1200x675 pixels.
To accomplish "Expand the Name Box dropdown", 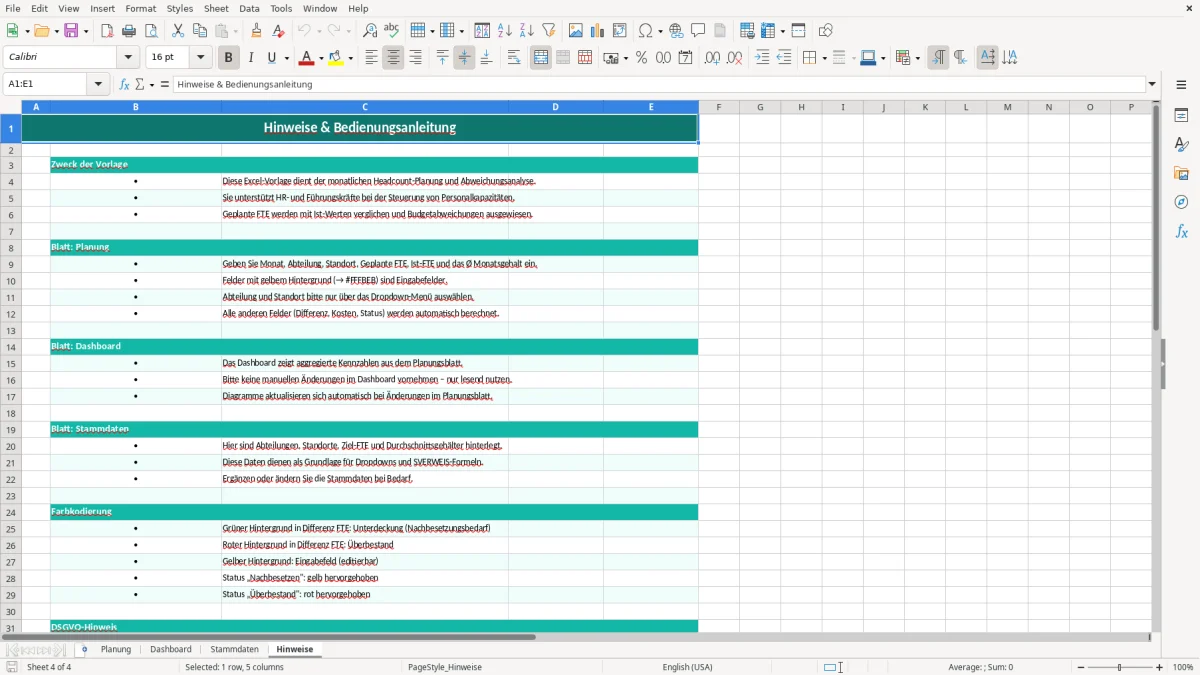I will point(99,84).
